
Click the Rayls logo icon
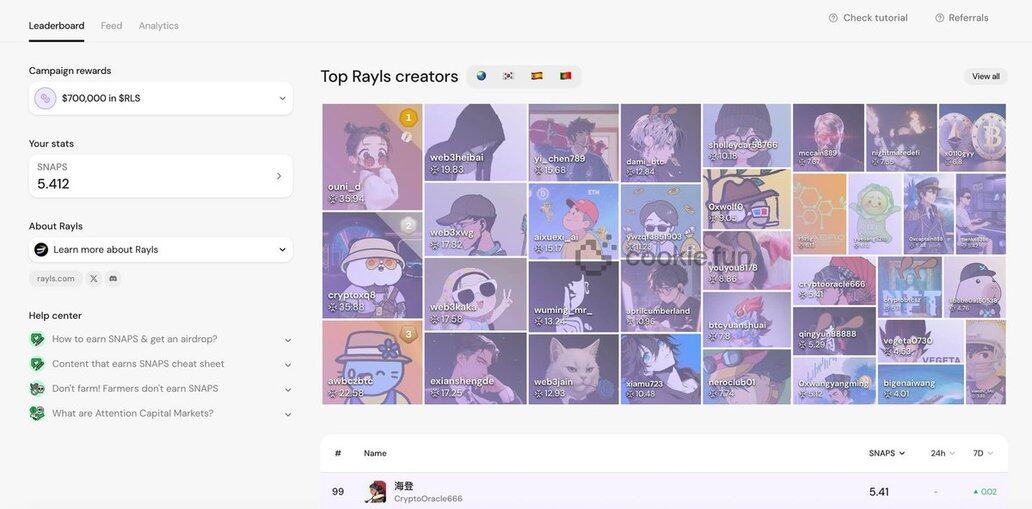click(x=41, y=250)
